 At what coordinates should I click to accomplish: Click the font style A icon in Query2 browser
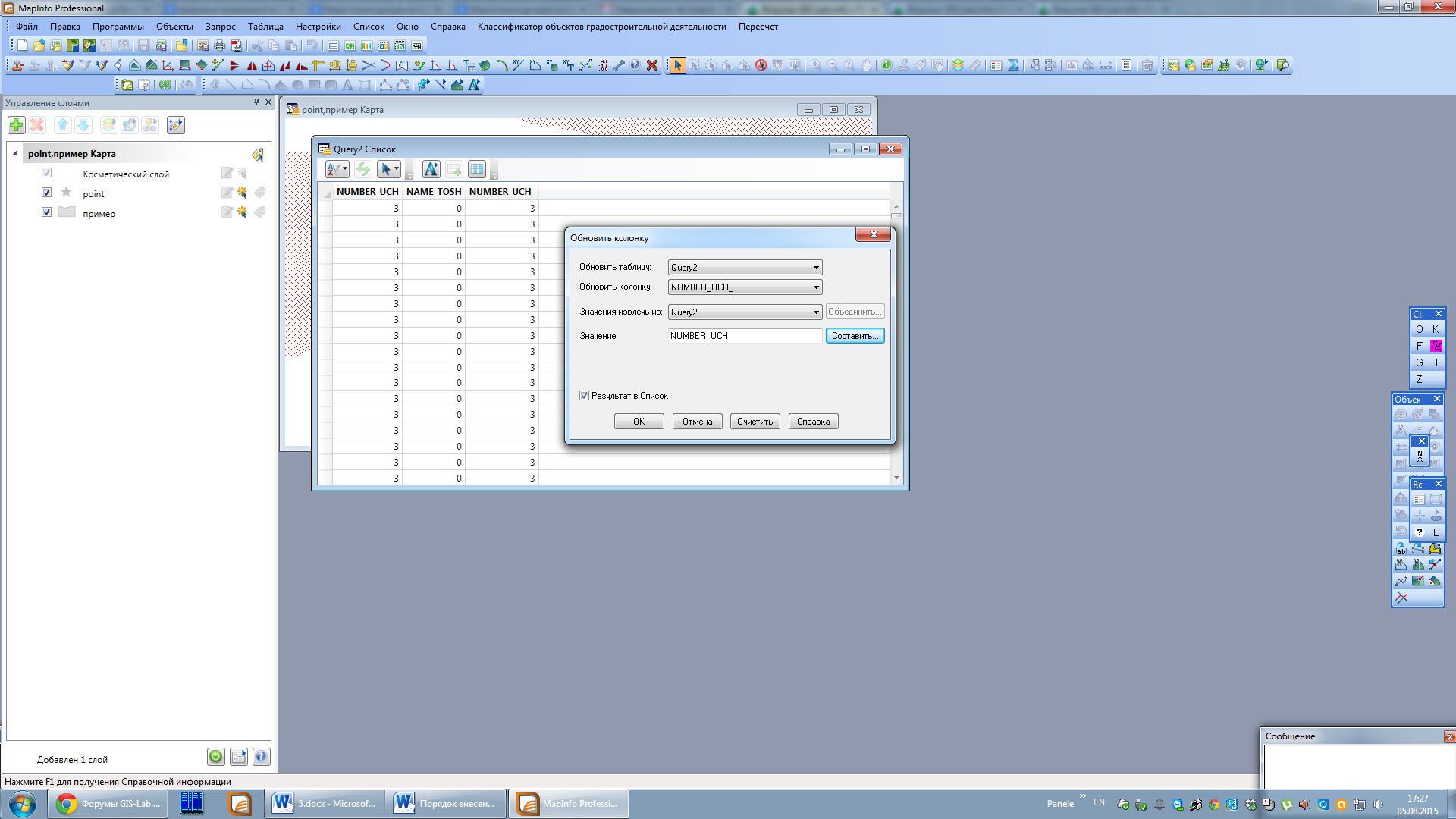coord(431,170)
